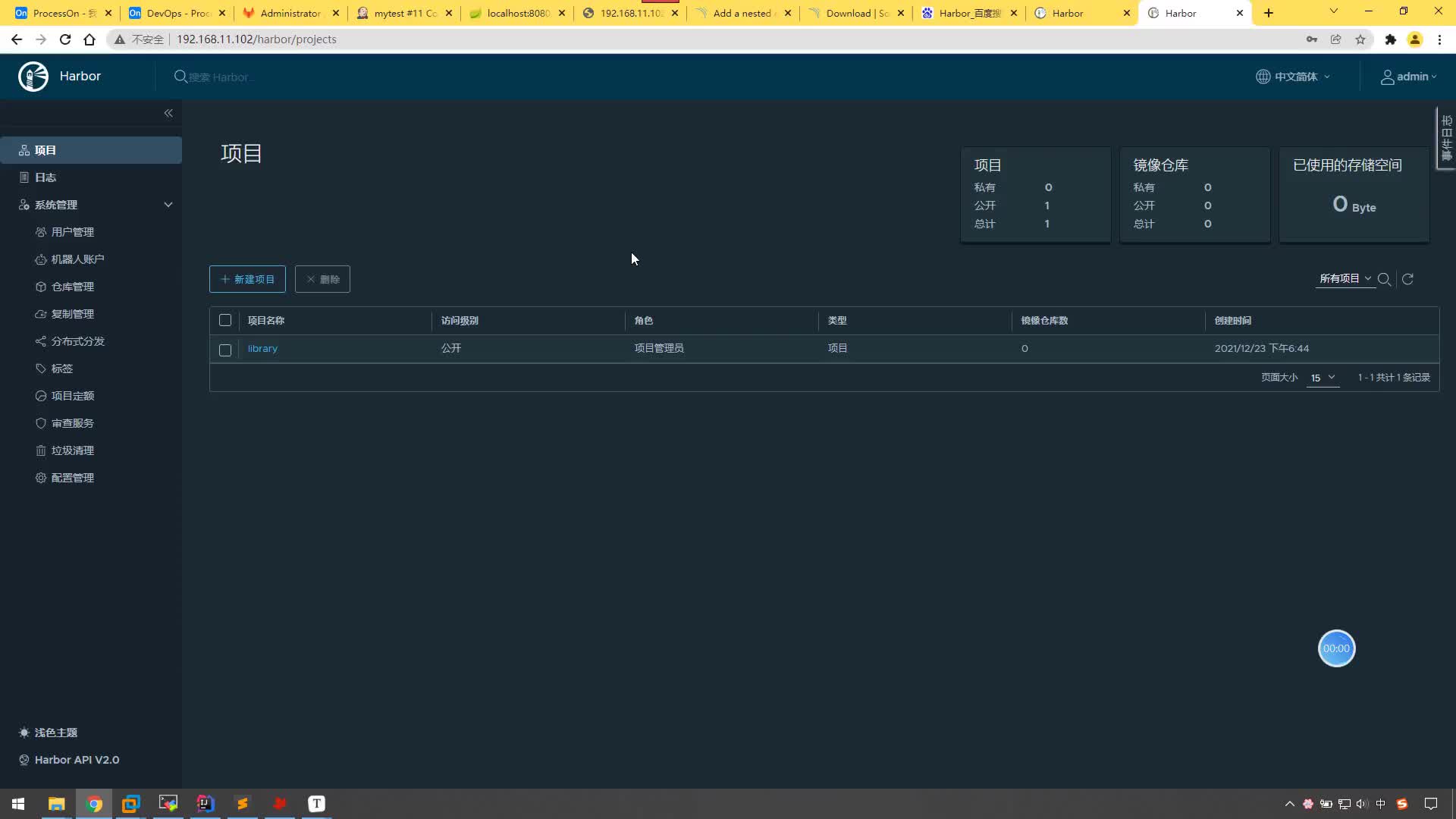Open Windows Start menu

(18, 804)
